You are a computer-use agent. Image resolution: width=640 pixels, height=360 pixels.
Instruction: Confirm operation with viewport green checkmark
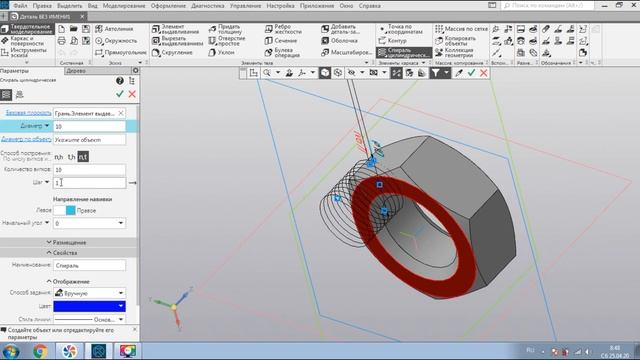(471, 73)
